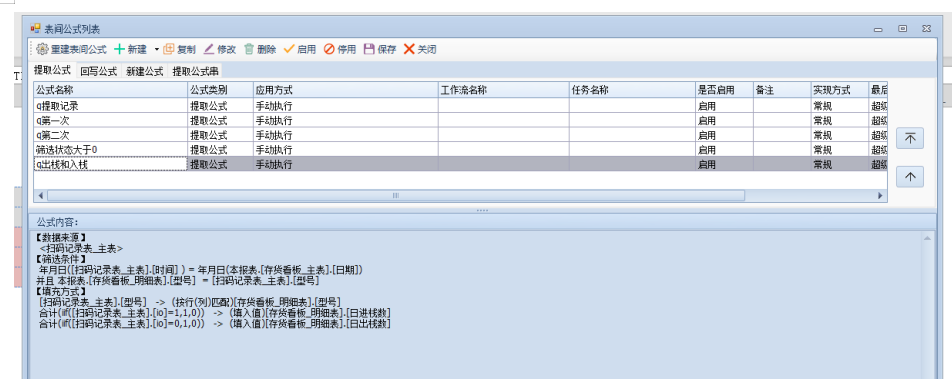Switch to the 新建公式 tab
Viewport: 952px width, 388px height.
tap(144, 71)
